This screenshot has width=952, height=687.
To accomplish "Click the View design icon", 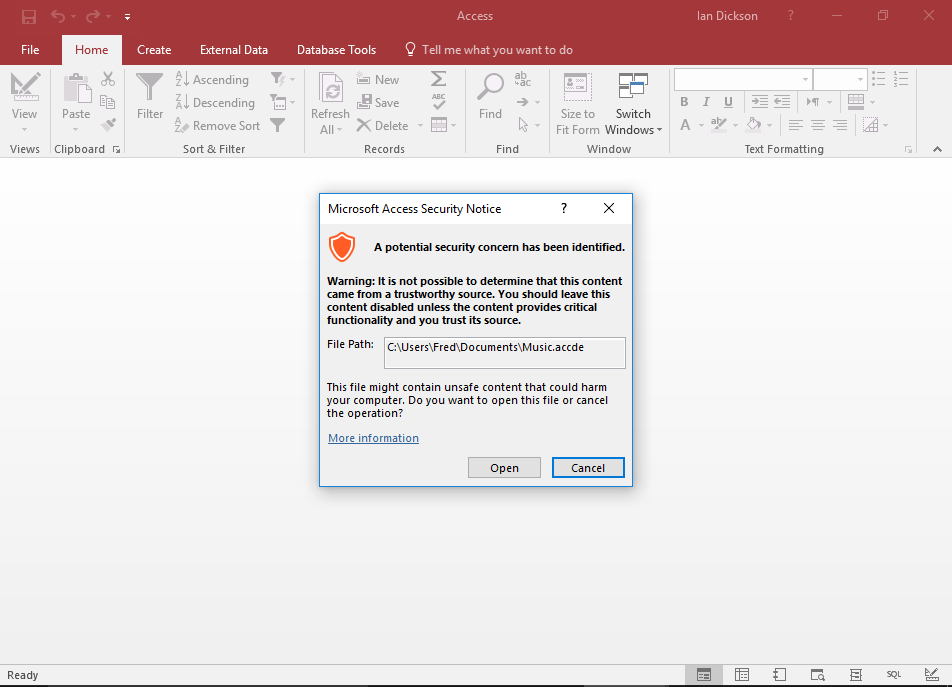I will 25,87.
